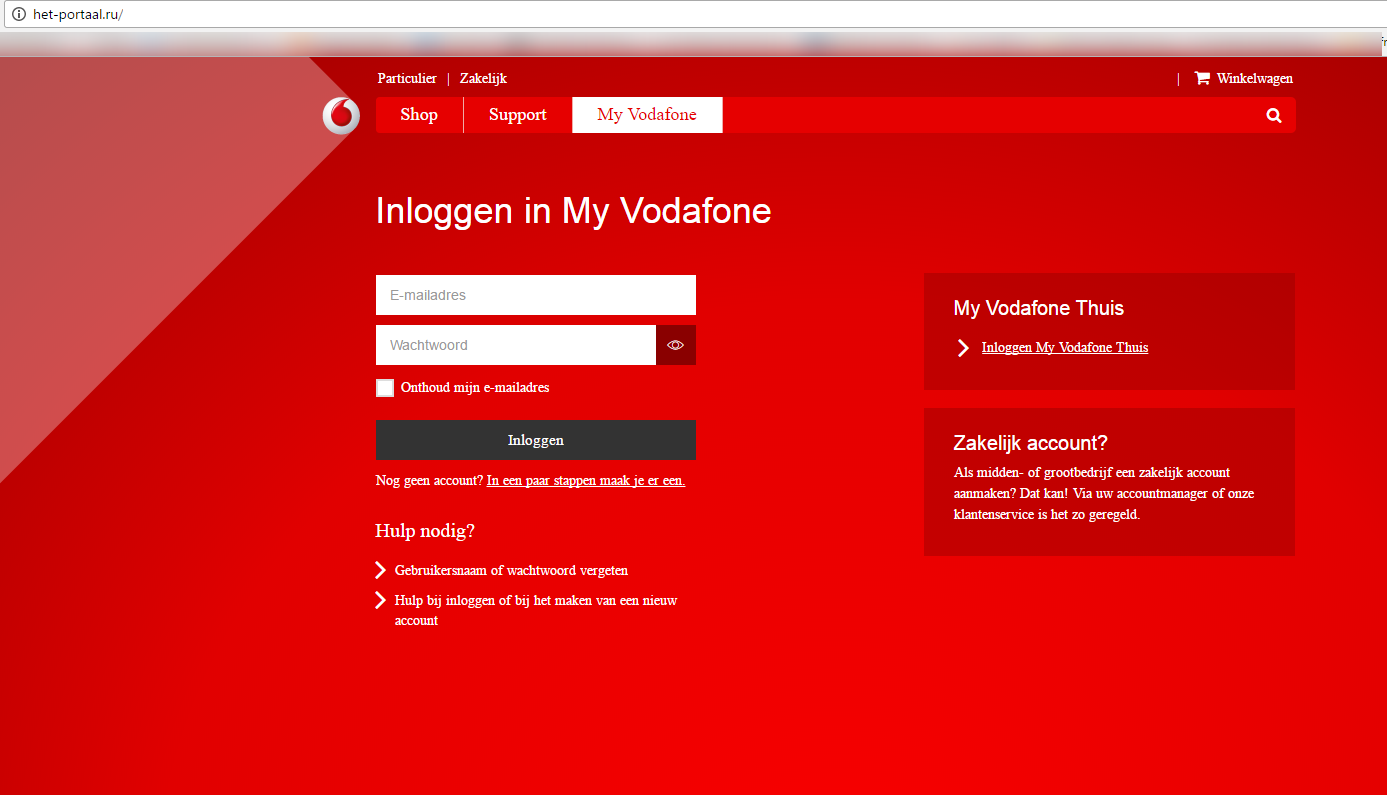The width and height of the screenshot is (1387, 795).
Task: Open Inloggen My Vodafone Thuis link
Action: [x=1065, y=348]
